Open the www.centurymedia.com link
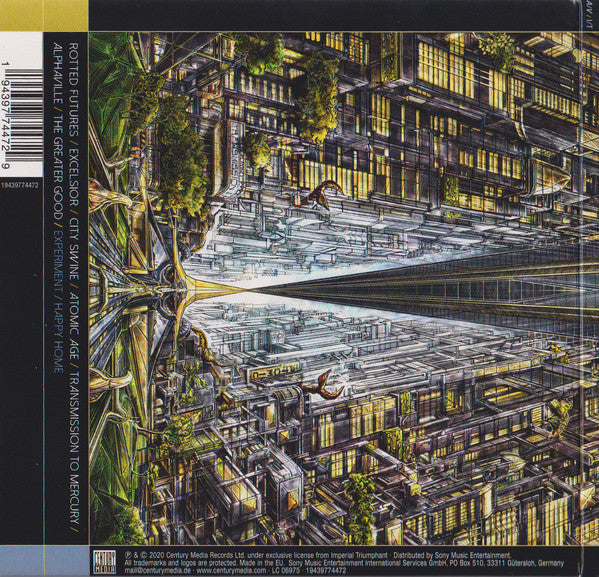599x577 pixels. pos(232,571)
